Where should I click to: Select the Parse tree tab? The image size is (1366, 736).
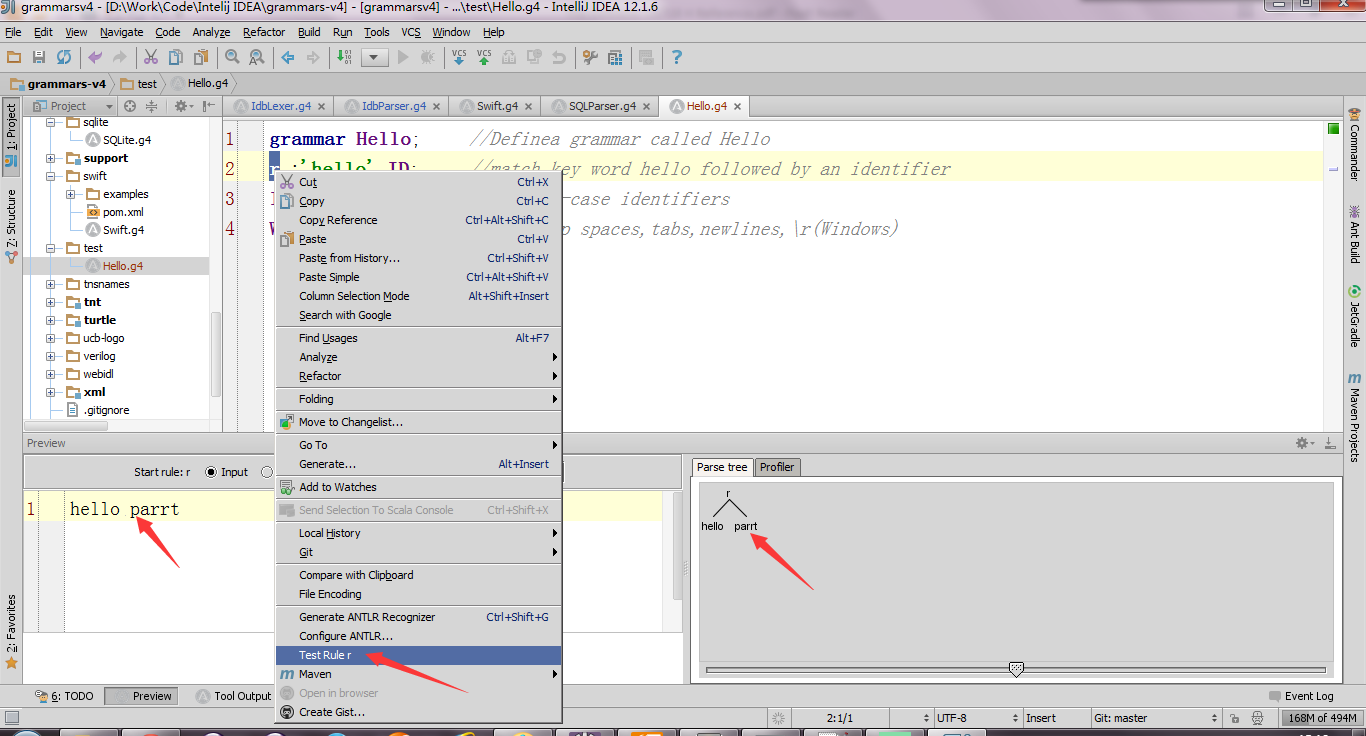click(x=722, y=467)
